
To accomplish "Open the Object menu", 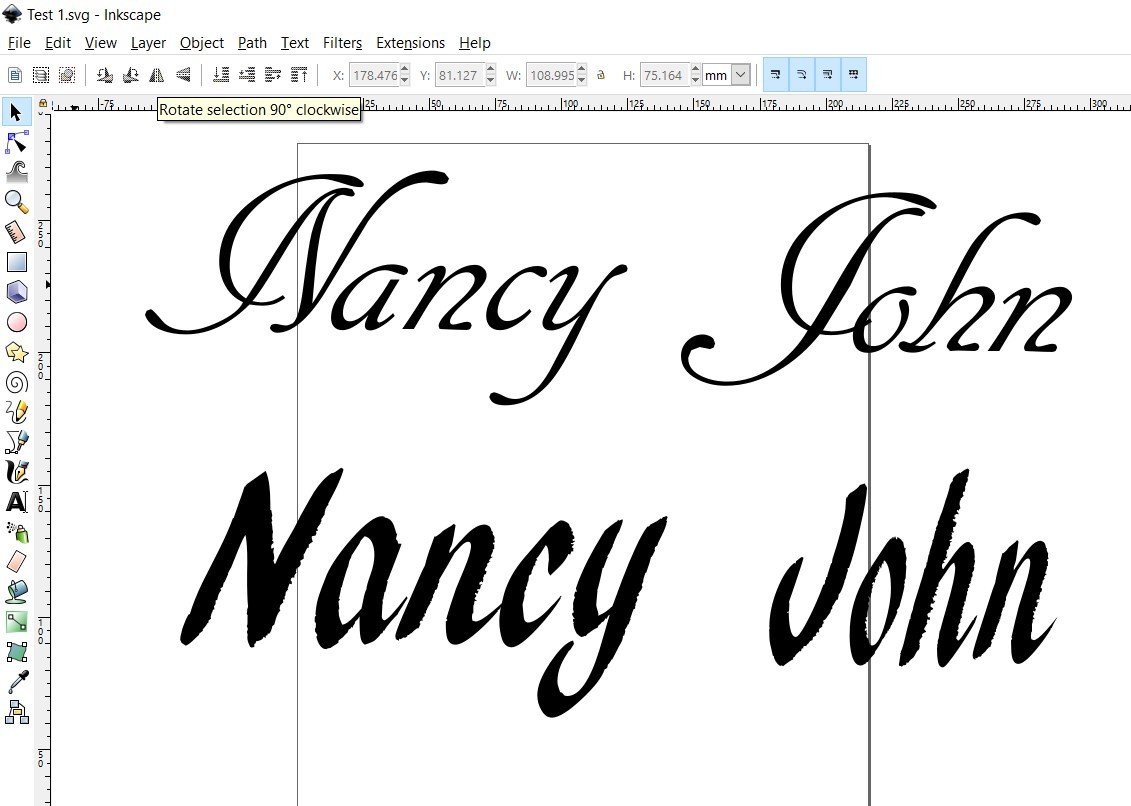I will 202,43.
